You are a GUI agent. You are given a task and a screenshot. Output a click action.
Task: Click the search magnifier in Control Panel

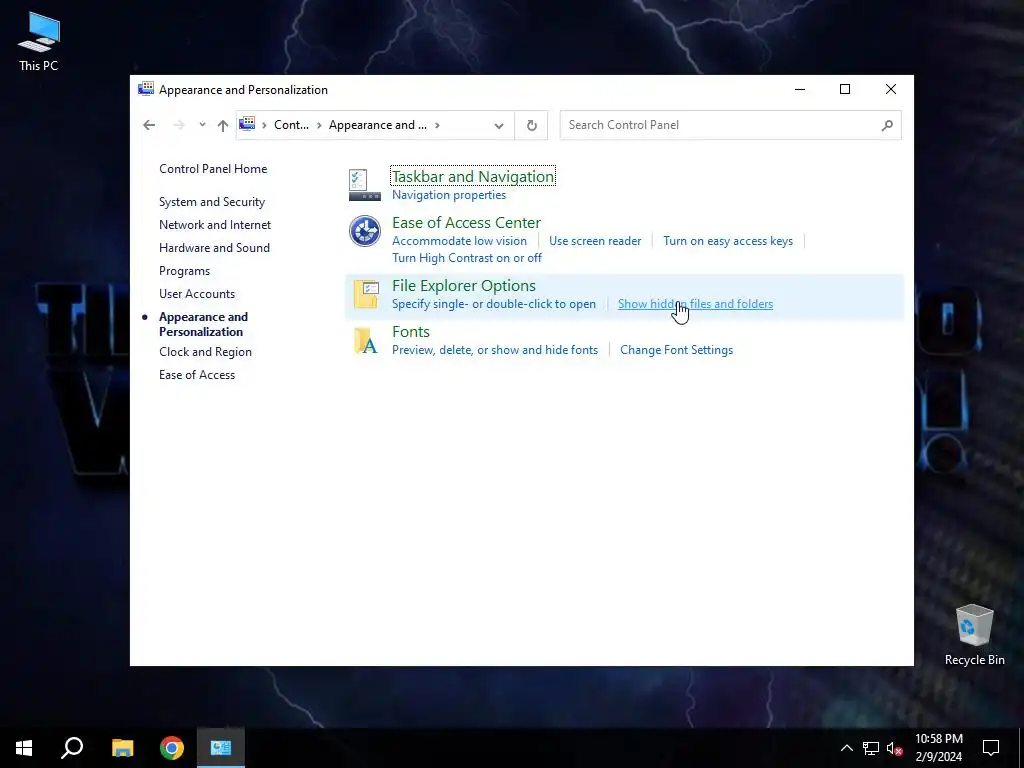click(887, 125)
